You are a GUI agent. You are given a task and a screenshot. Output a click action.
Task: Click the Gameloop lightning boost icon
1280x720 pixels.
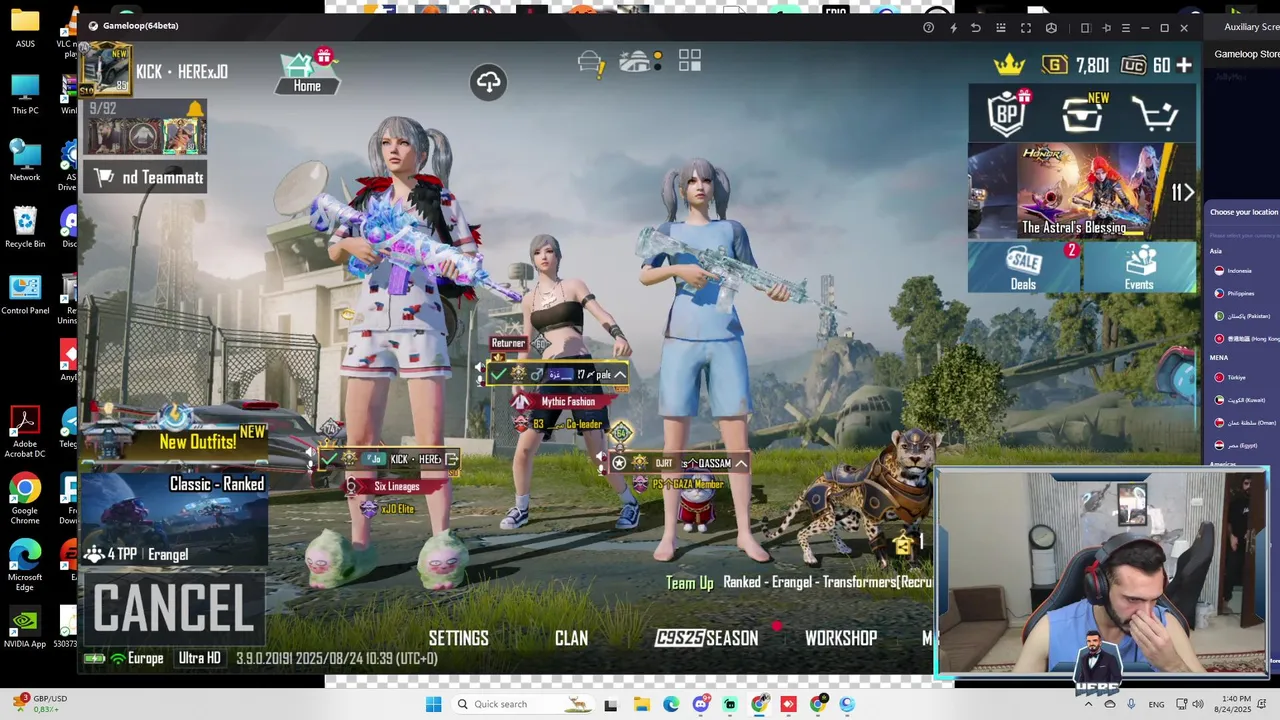953,28
